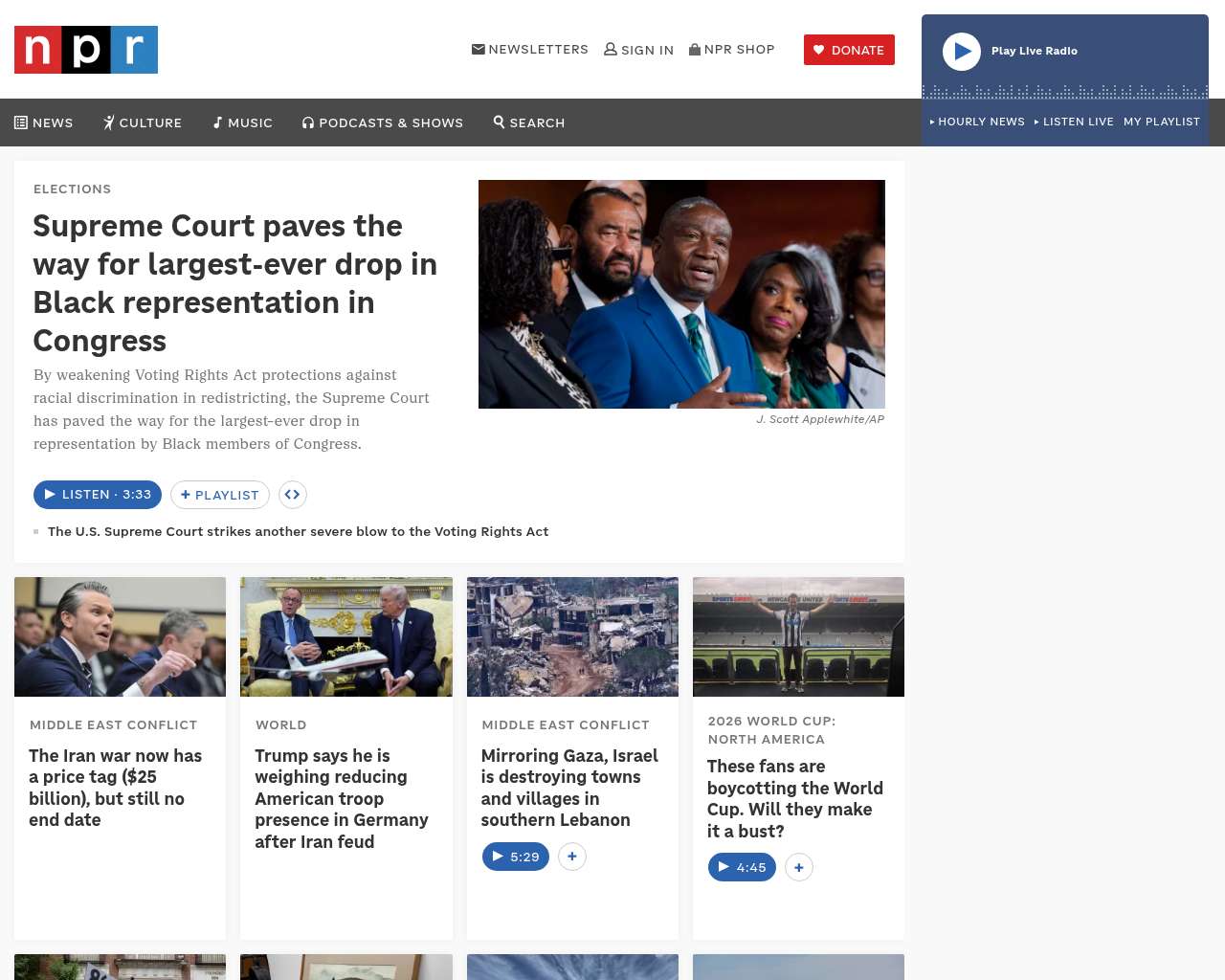Screen dimensions: 1225x980
Task: Open the Podcasts & Shows menu
Action: click(x=383, y=122)
